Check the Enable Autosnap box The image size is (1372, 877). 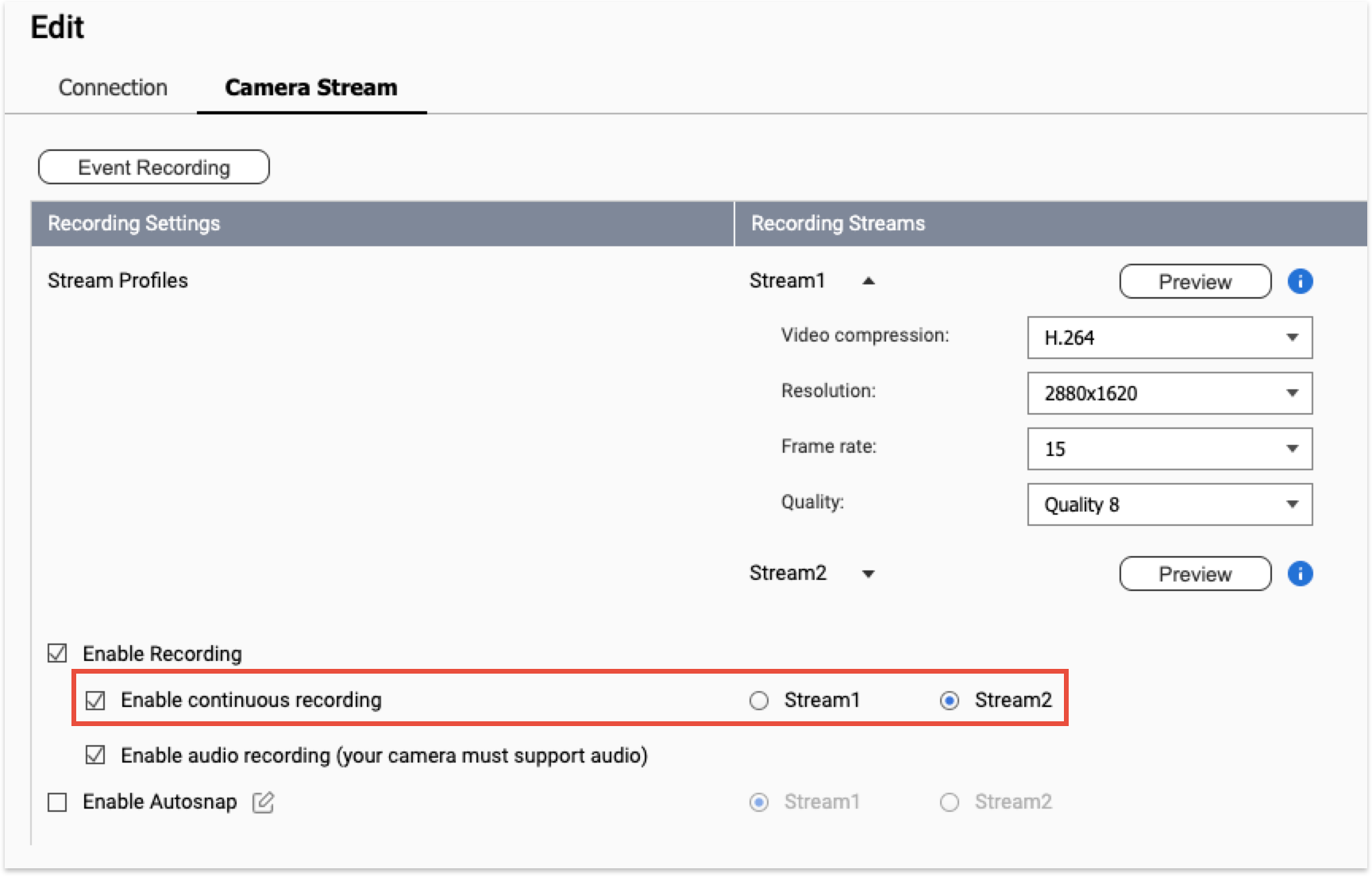click(x=57, y=802)
